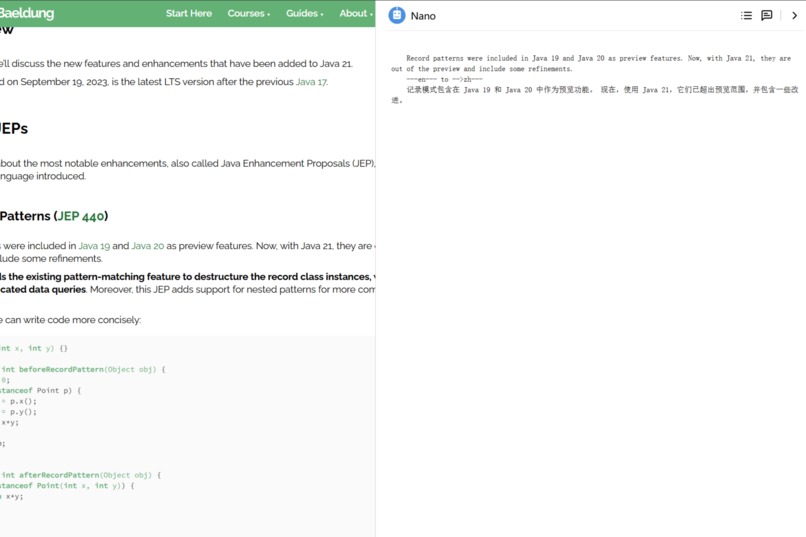Click the 'afterRecordPattern(Object obj)' code line
The image size is (806, 537).
(x=81, y=475)
